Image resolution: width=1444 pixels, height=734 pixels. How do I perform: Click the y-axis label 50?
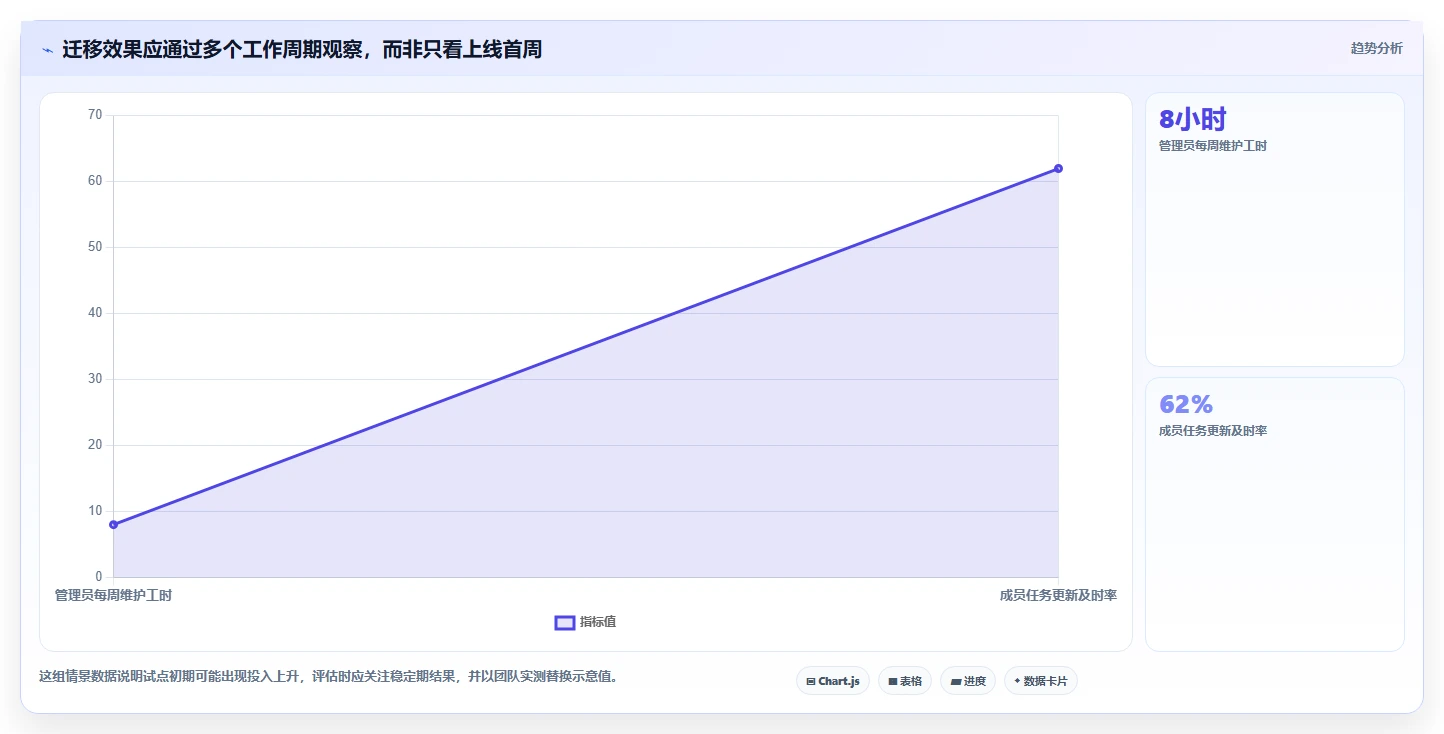[x=95, y=247]
